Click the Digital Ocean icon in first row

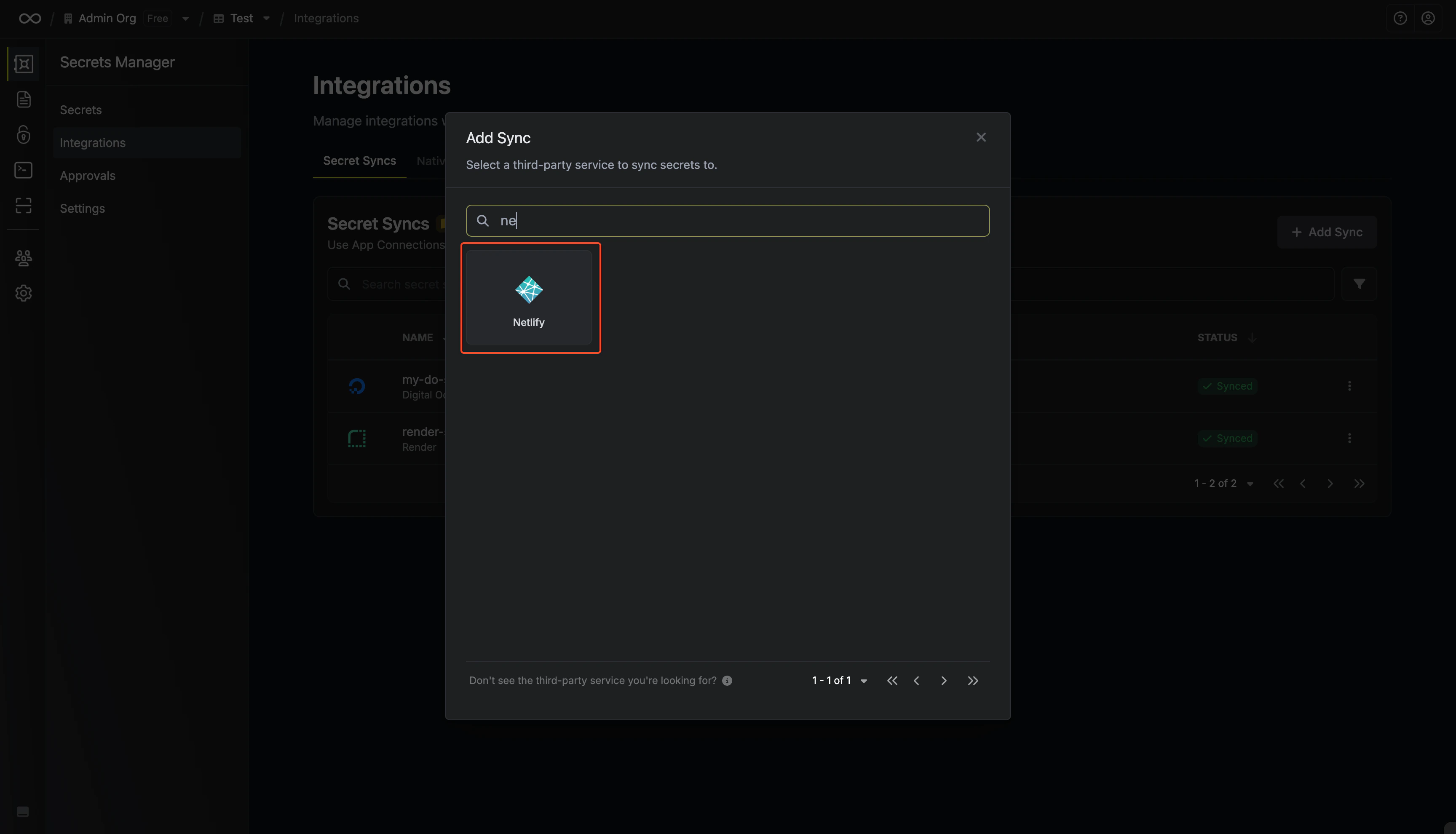coord(357,387)
